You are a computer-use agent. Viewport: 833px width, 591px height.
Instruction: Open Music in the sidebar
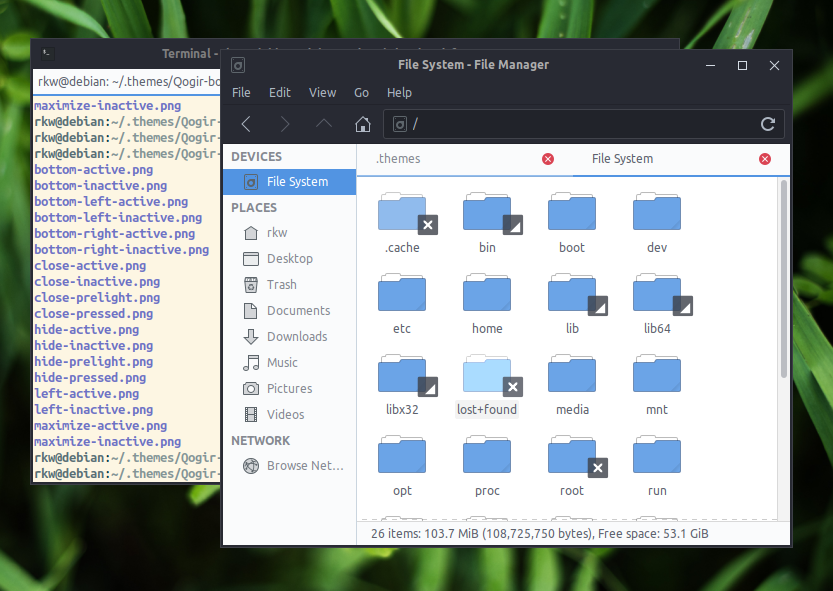coord(290,362)
